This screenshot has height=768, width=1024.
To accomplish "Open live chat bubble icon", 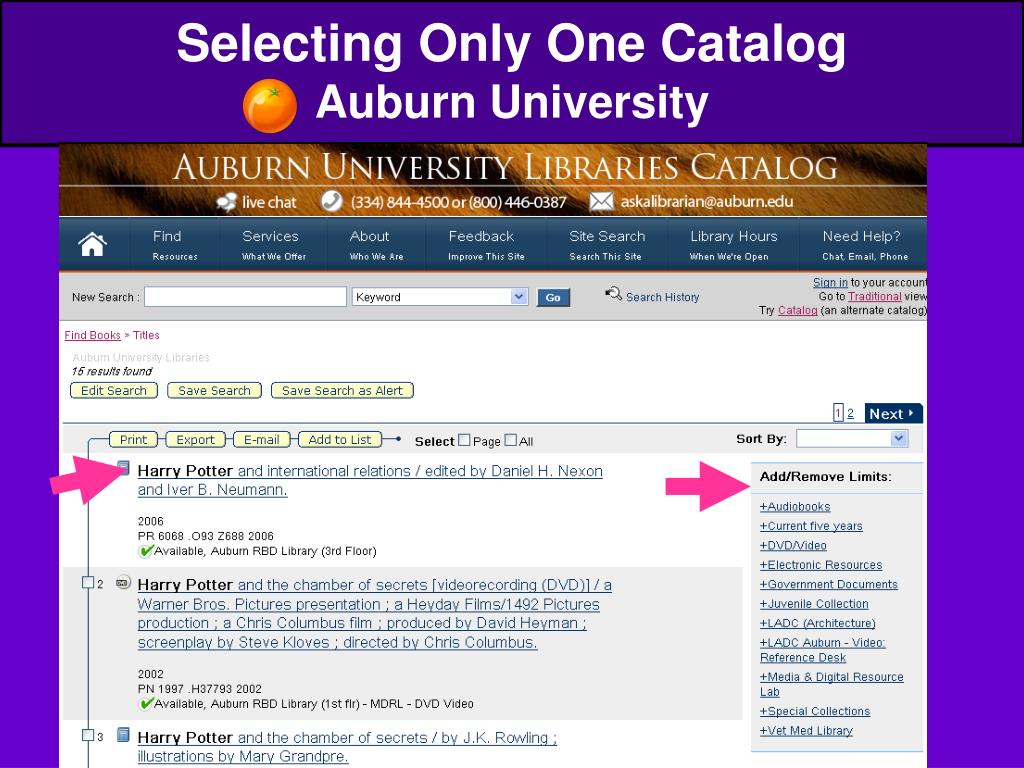I will tap(227, 202).
